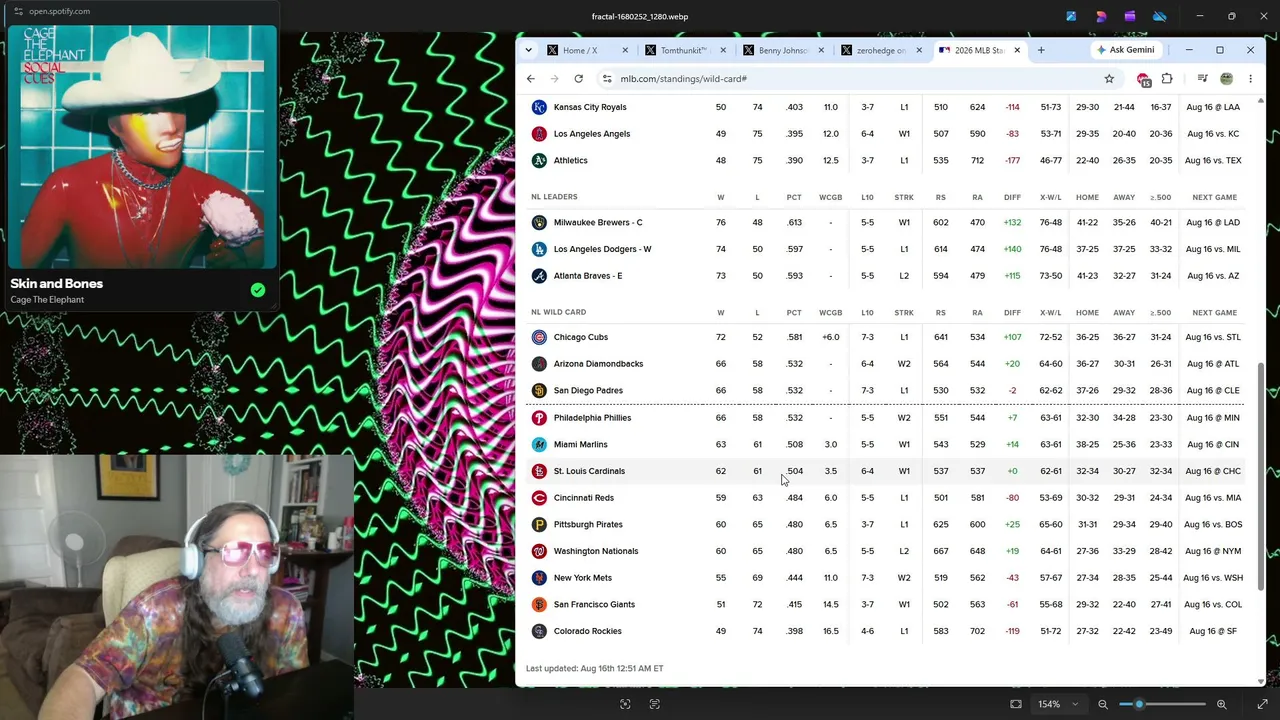Open Chrome three-dot menu

[1250, 79]
